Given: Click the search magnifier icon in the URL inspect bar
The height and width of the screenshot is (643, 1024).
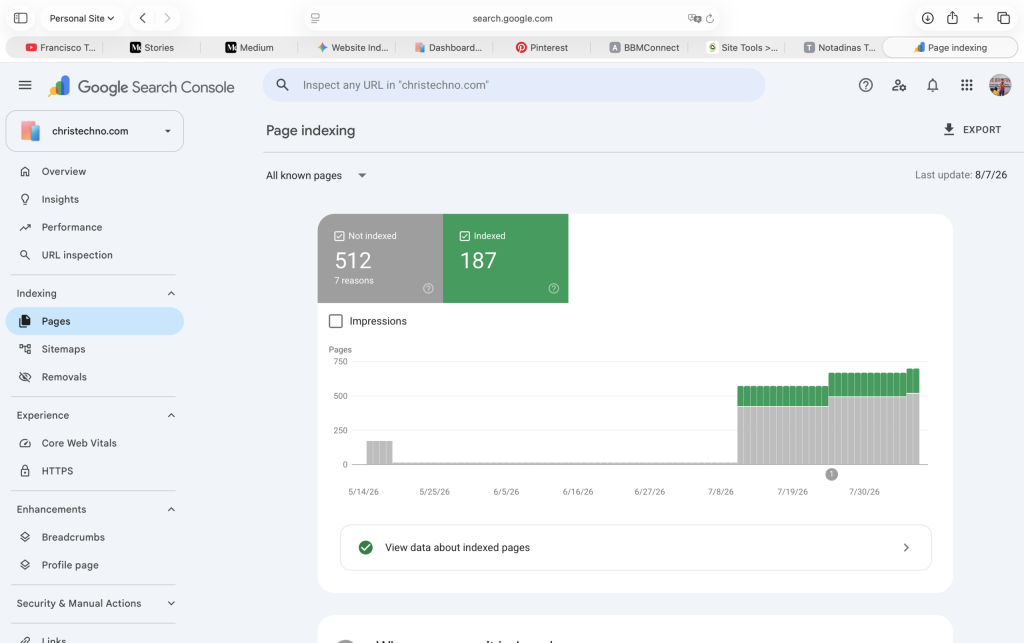Looking at the screenshot, I should point(282,85).
